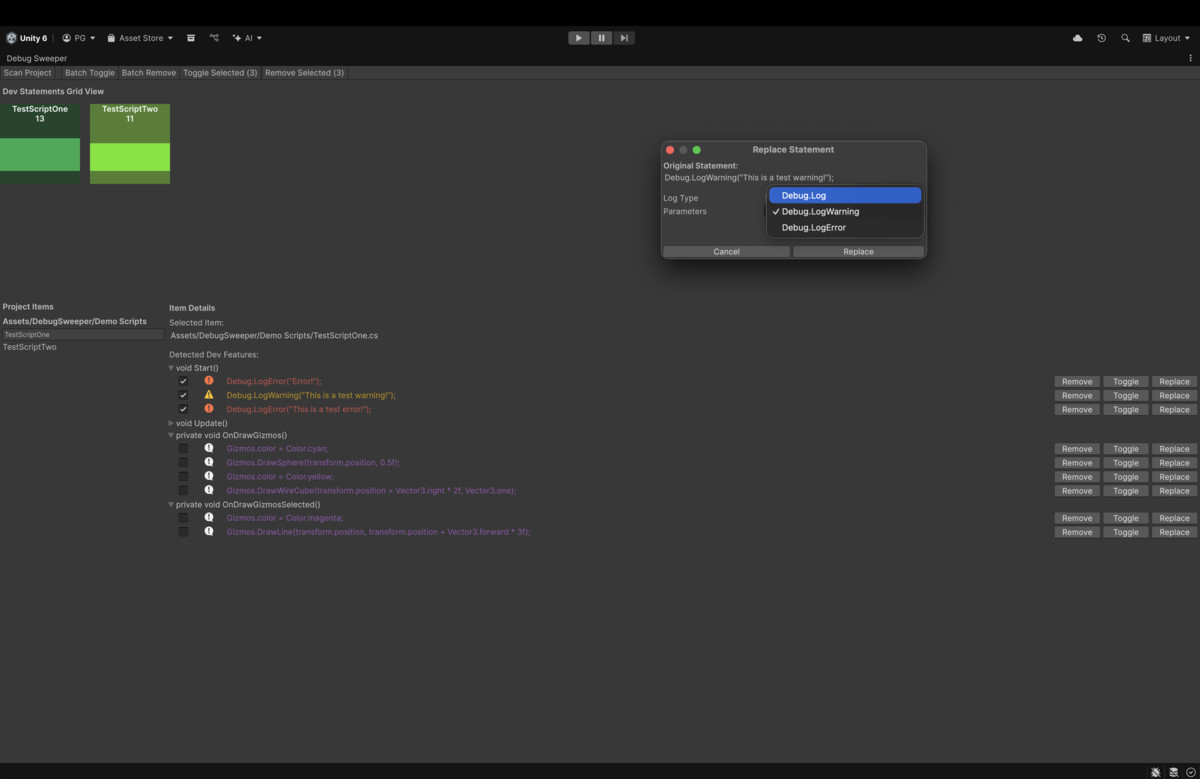Click Remove for the Gizmos.DrawLine row
This screenshot has width=1200, height=779.
tap(1077, 532)
